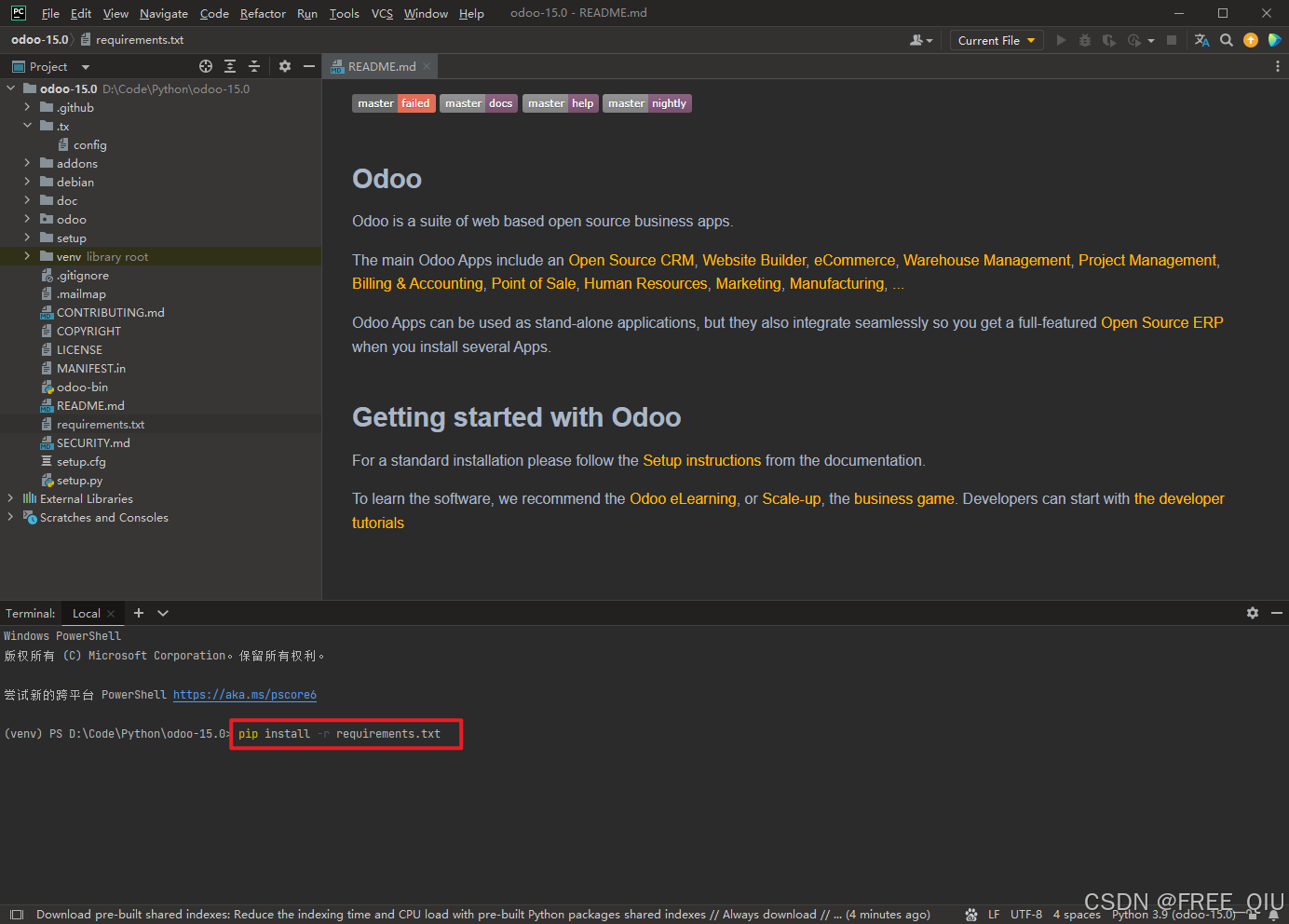Click the Baidu paw status bar icon
Viewport: 1289px width, 924px height.
coord(971,915)
